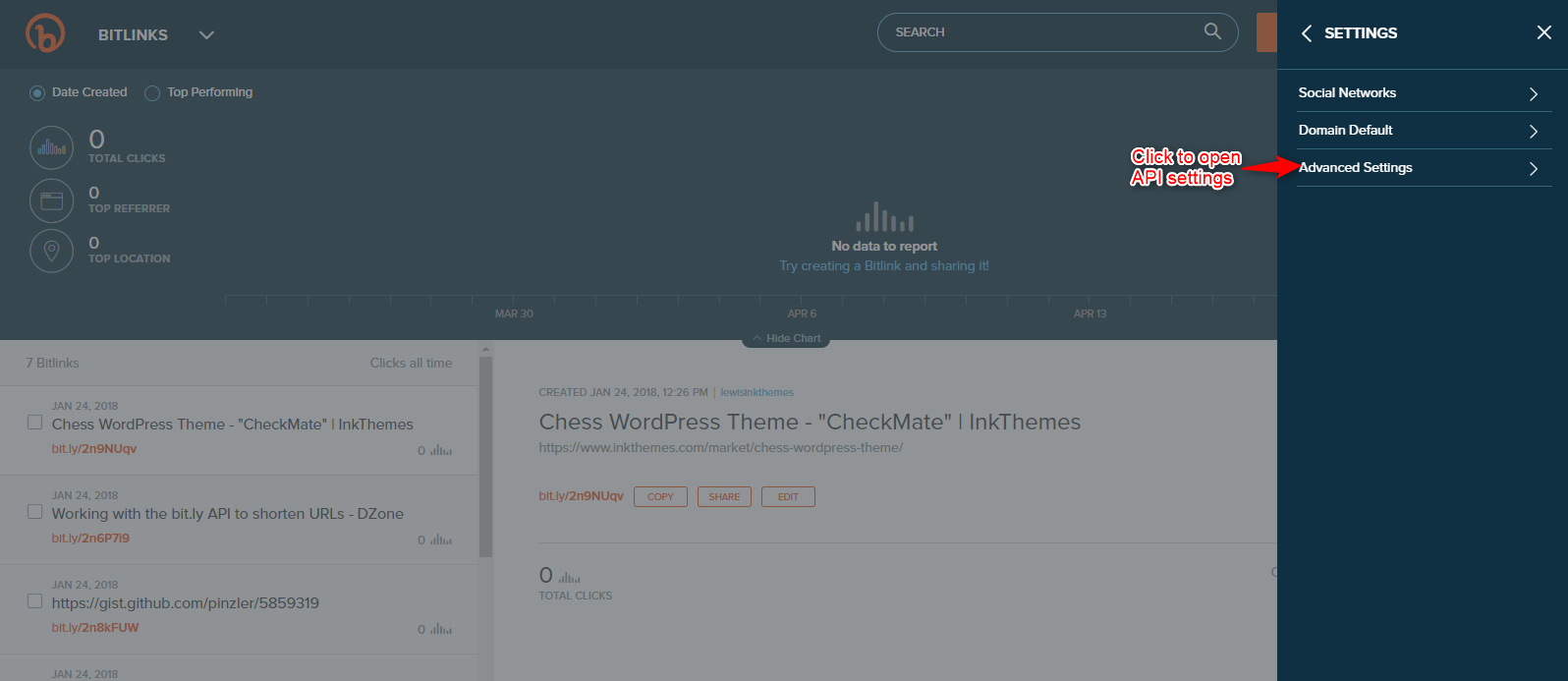Go back using Settings back arrow
1568x681 pixels.
pyautogui.click(x=1307, y=33)
